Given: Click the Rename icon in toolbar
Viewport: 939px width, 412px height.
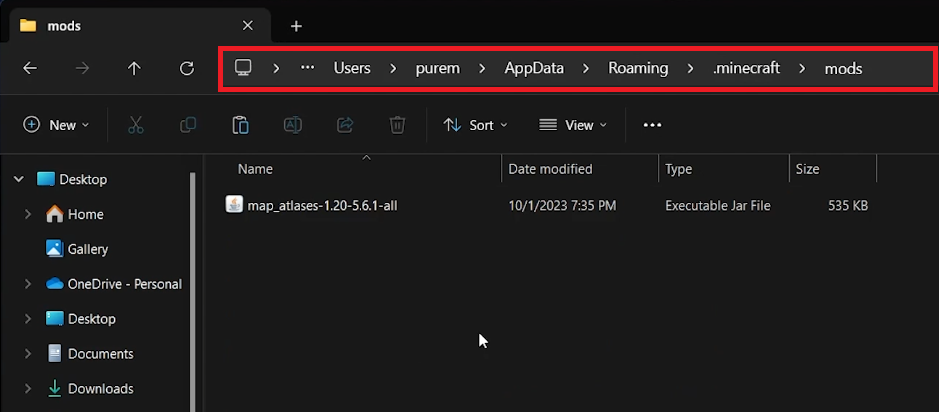Looking at the screenshot, I should [x=293, y=125].
